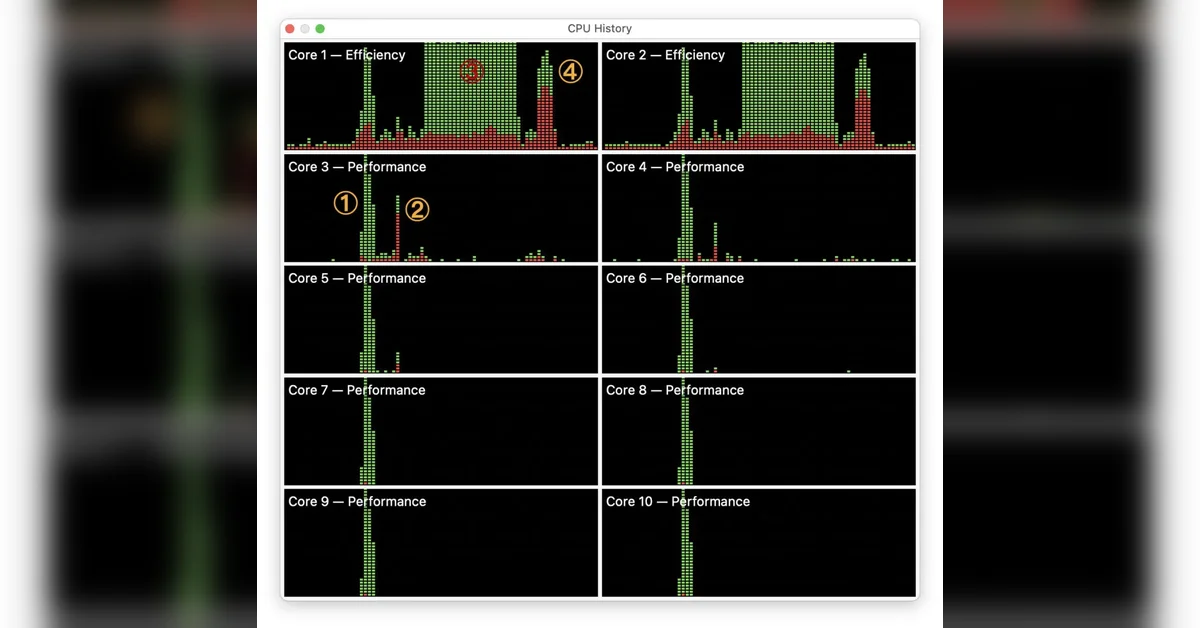
Task: Click the CPU History title text
Action: pos(600,29)
